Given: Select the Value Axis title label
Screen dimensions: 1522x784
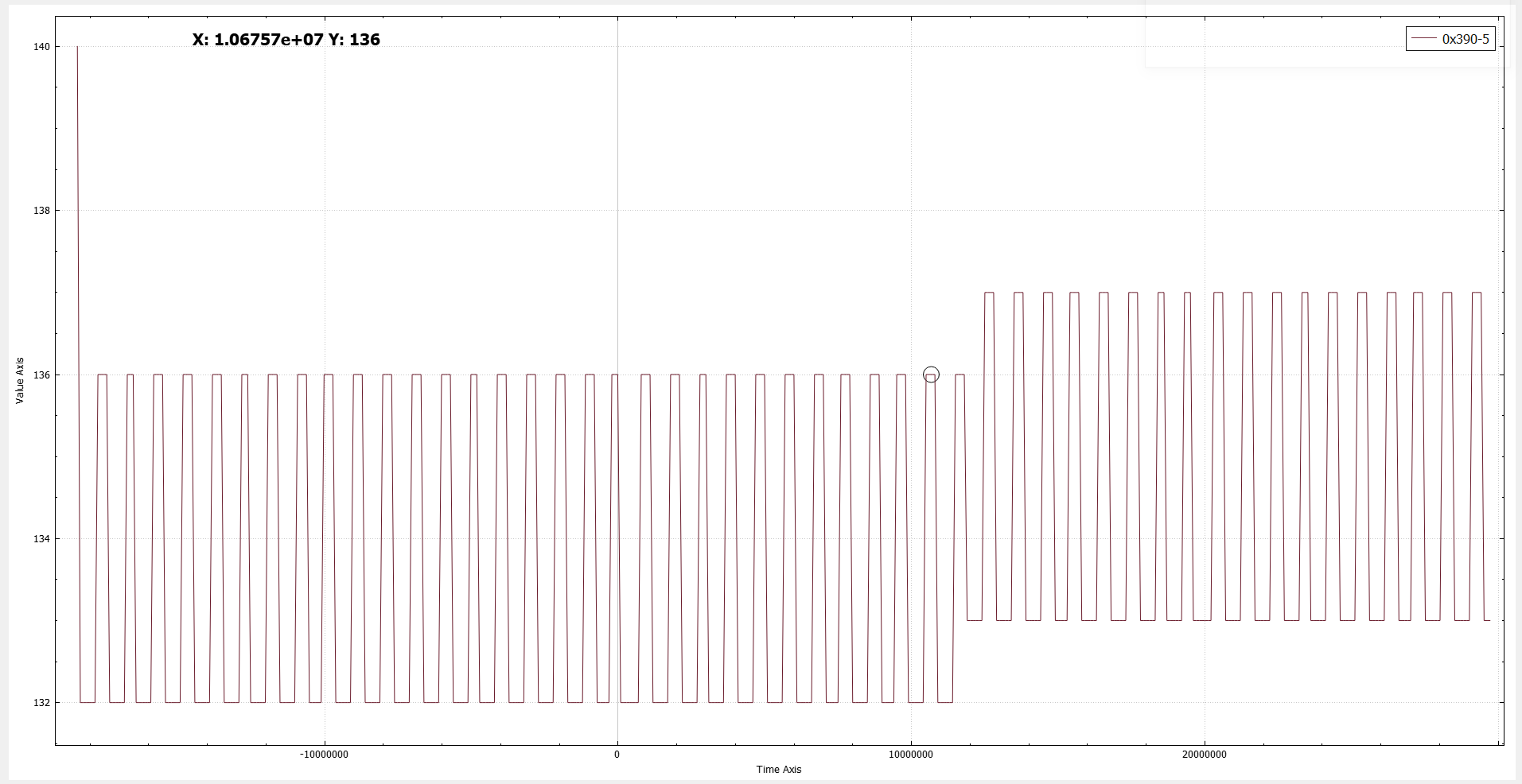Looking at the screenshot, I should point(20,380).
